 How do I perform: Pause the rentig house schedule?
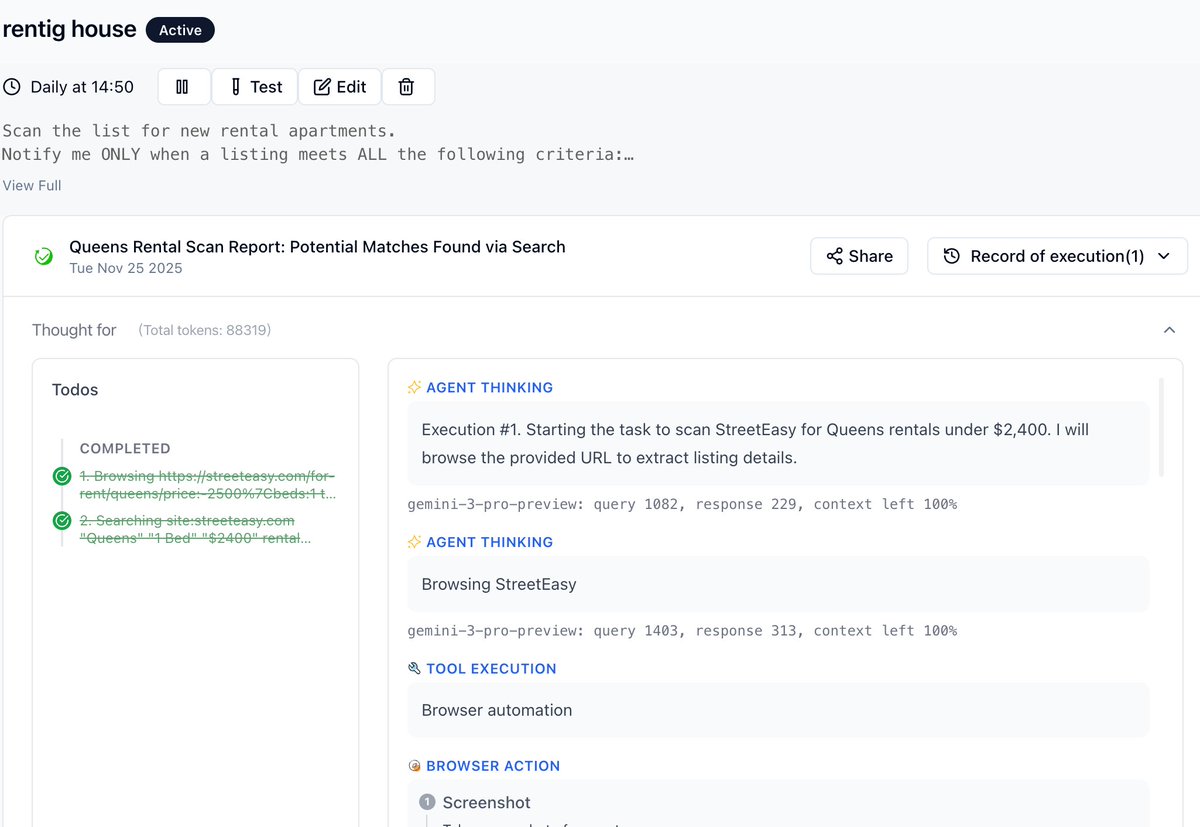[183, 87]
